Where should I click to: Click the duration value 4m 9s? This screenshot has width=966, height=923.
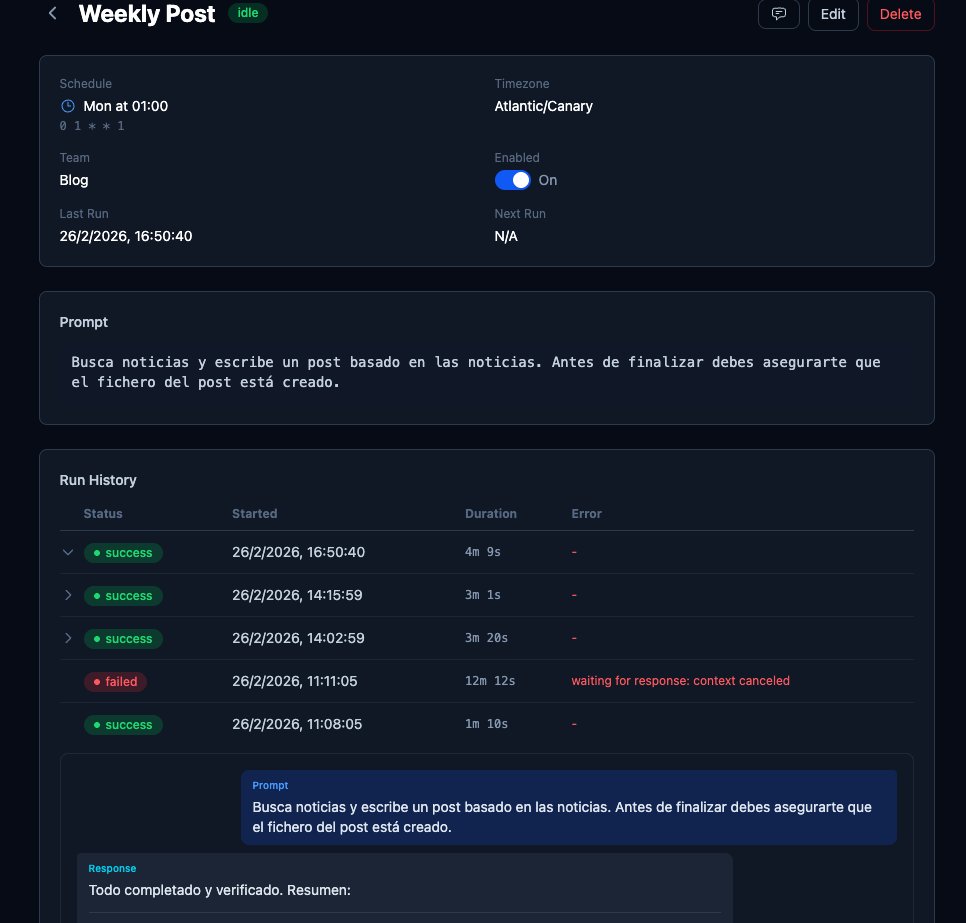[x=482, y=552]
